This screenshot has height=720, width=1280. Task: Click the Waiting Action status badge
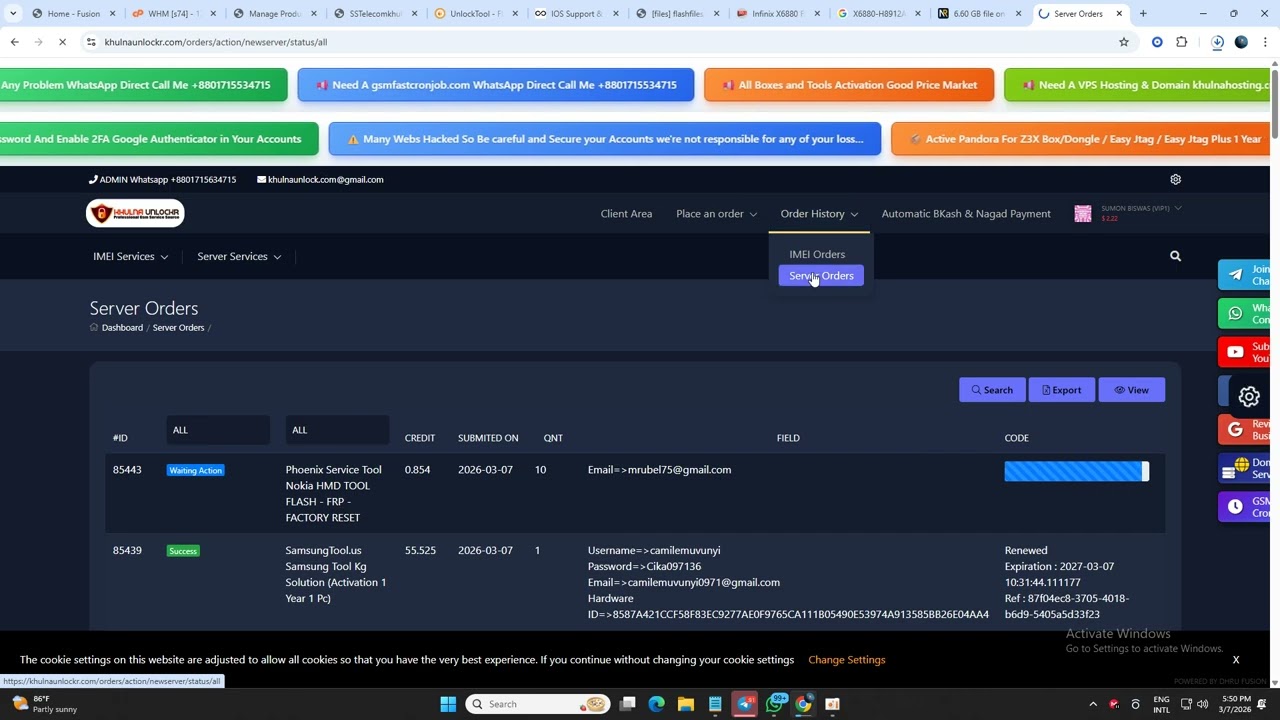195,470
